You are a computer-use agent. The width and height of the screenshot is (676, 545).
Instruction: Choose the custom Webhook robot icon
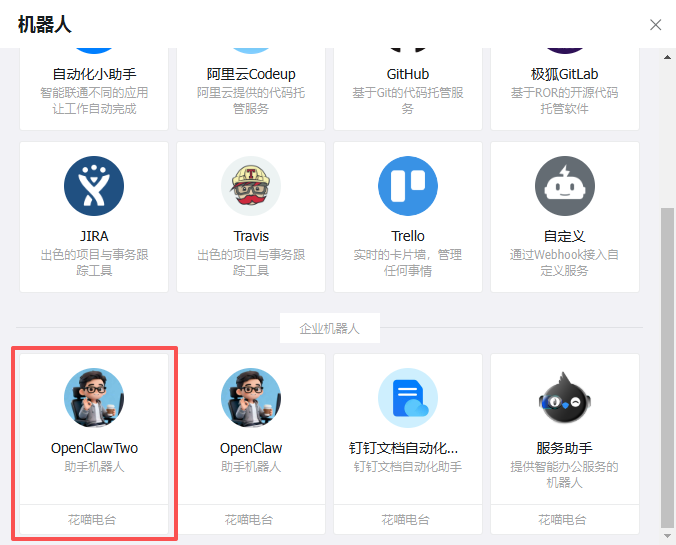tap(565, 186)
